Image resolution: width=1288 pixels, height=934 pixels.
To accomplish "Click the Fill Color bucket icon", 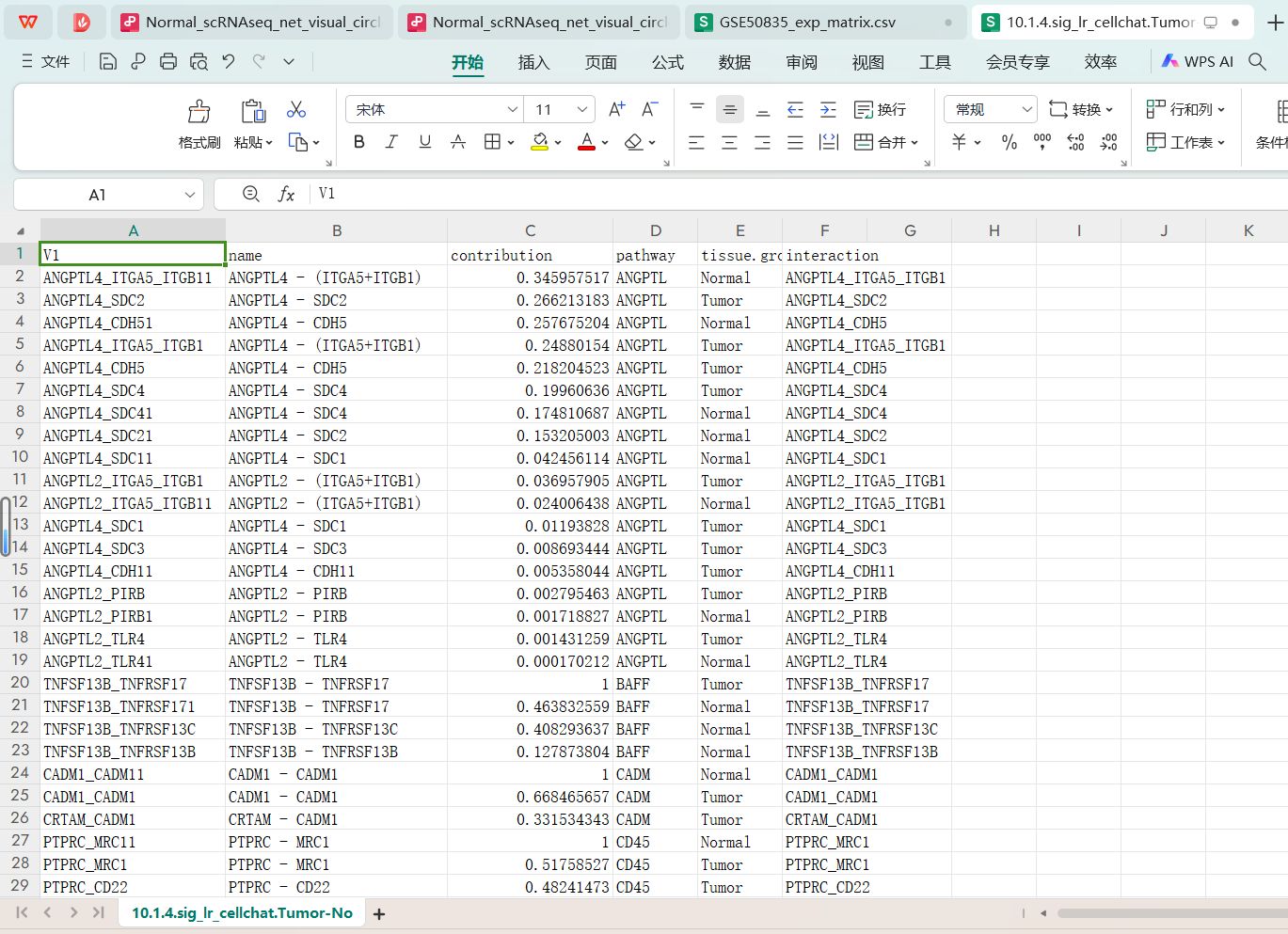I will [x=540, y=142].
